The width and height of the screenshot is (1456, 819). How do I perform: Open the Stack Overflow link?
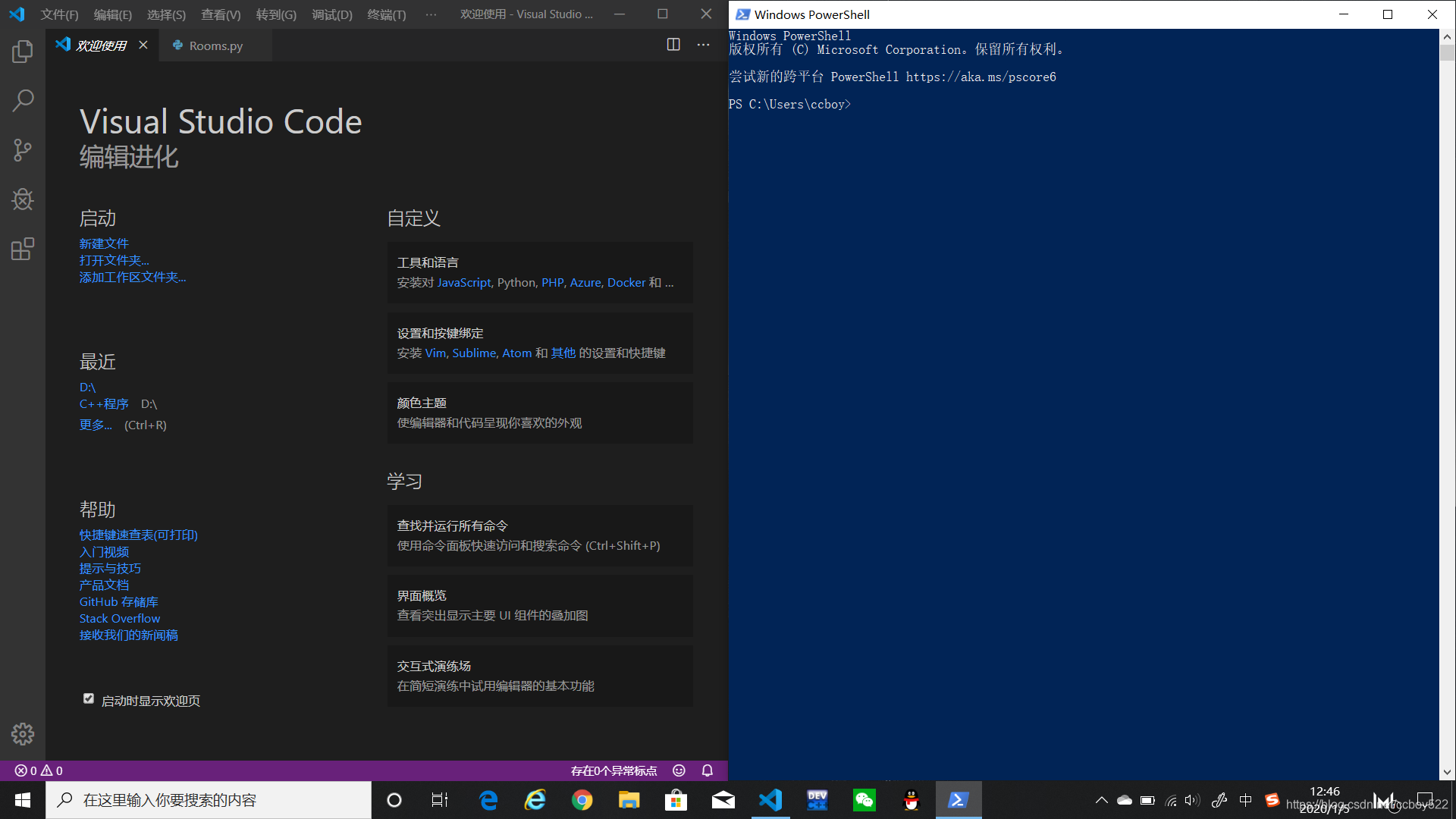click(120, 618)
